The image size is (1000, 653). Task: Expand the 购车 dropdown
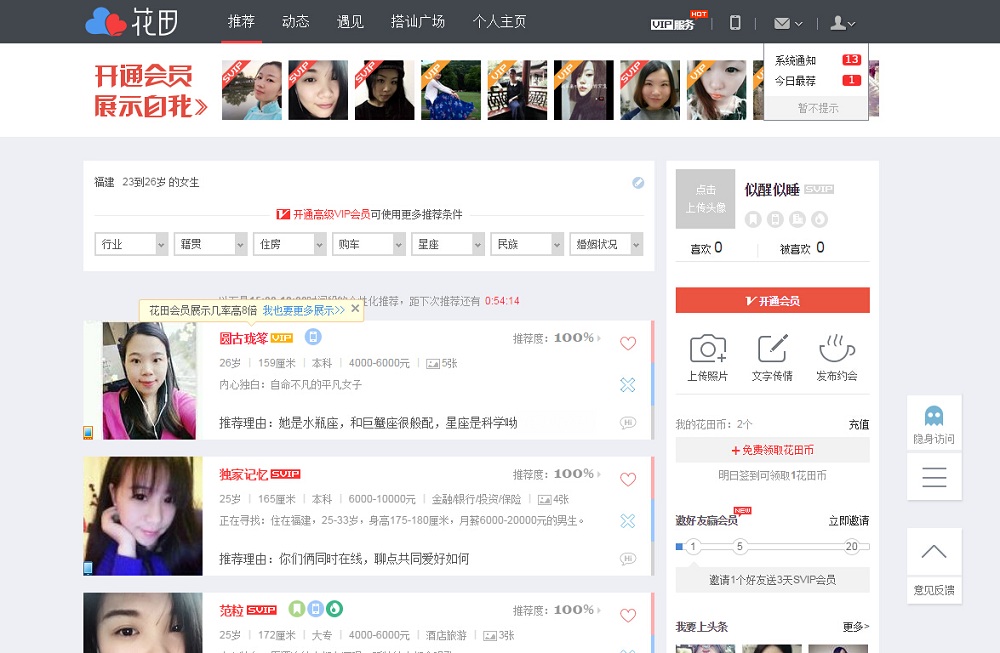pyautogui.click(x=368, y=244)
